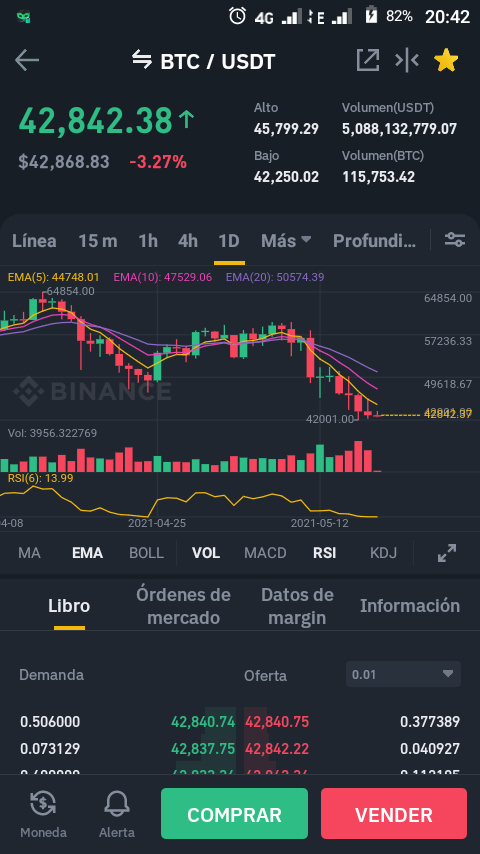Screen dimensions: 480x854
Task: Toggle the MACD indicator
Action: pos(265,553)
